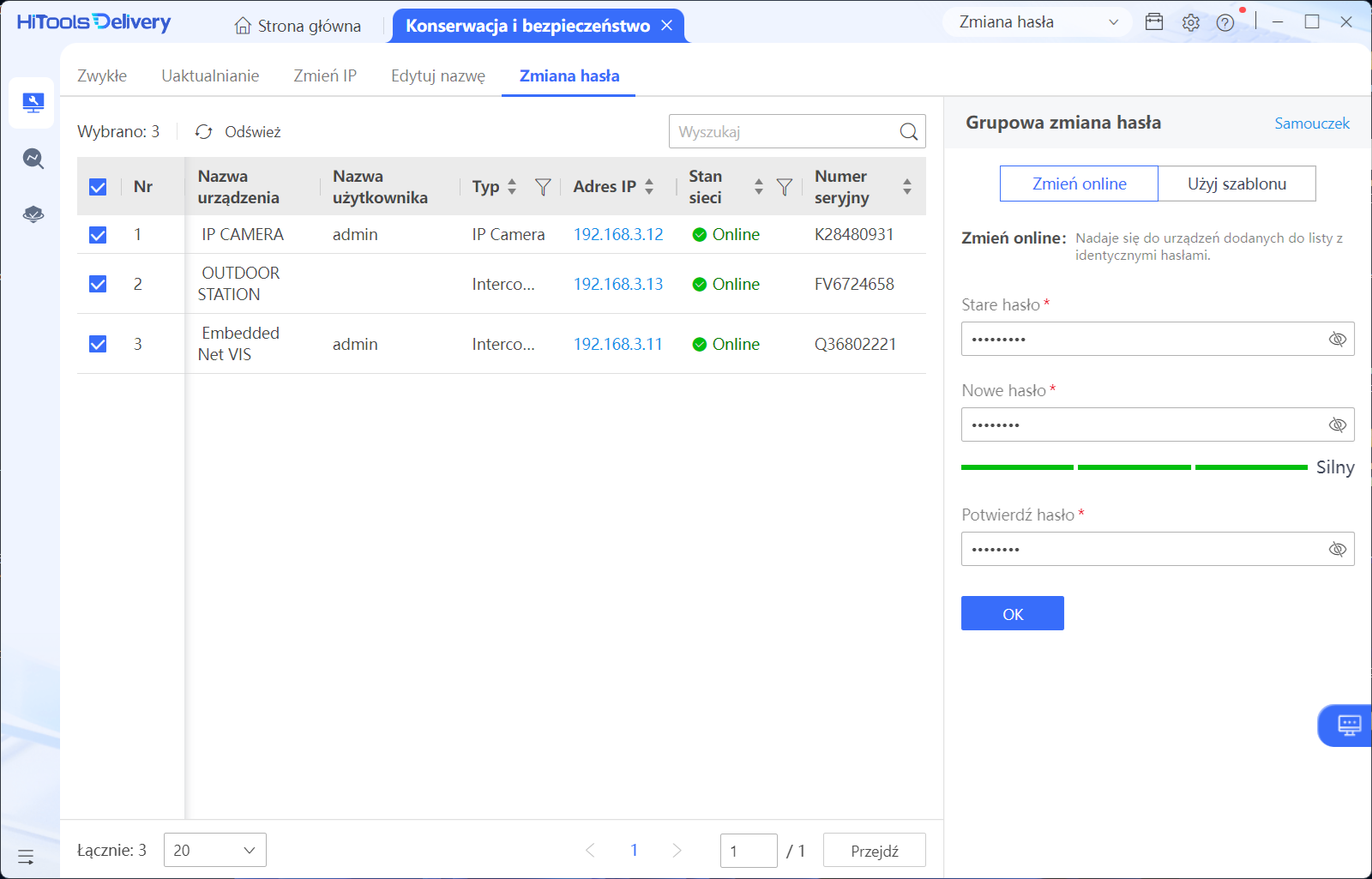Switch to the Zmień IP tab
Viewport: 1372px width, 879px height.
point(325,76)
